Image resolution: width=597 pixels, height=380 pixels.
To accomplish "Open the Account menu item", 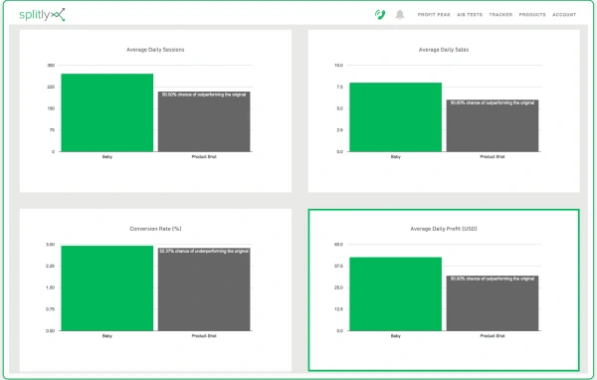I will [x=564, y=14].
